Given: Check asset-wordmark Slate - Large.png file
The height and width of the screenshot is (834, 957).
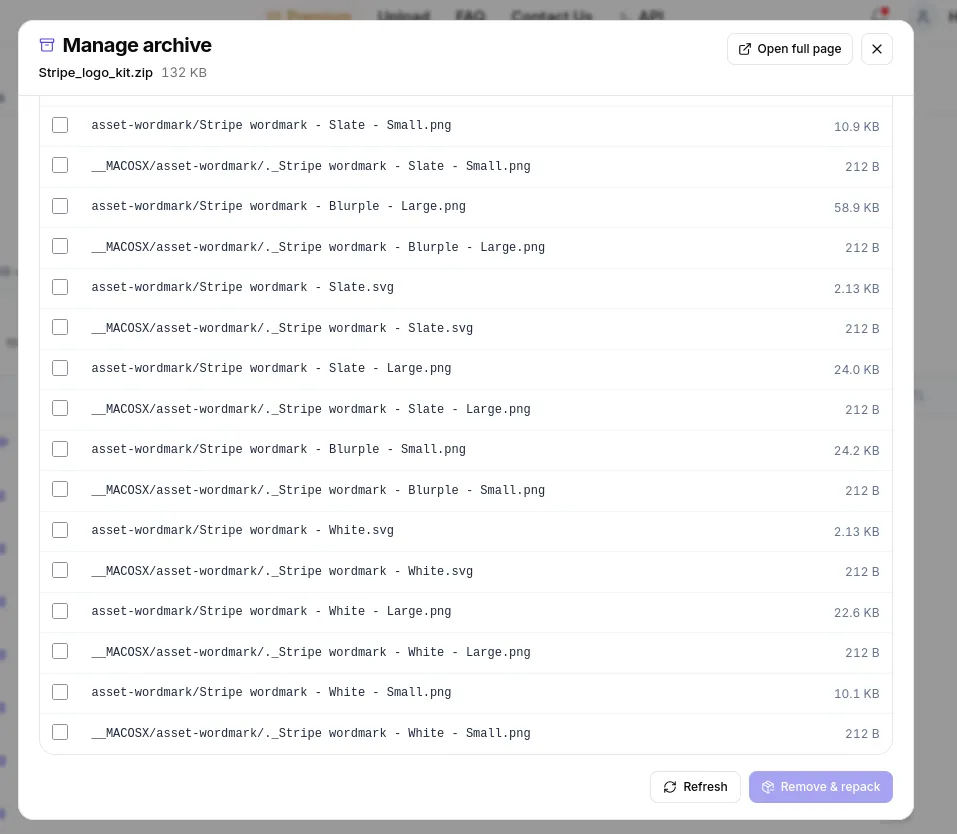Looking at the screenshot, I should 60,368.
